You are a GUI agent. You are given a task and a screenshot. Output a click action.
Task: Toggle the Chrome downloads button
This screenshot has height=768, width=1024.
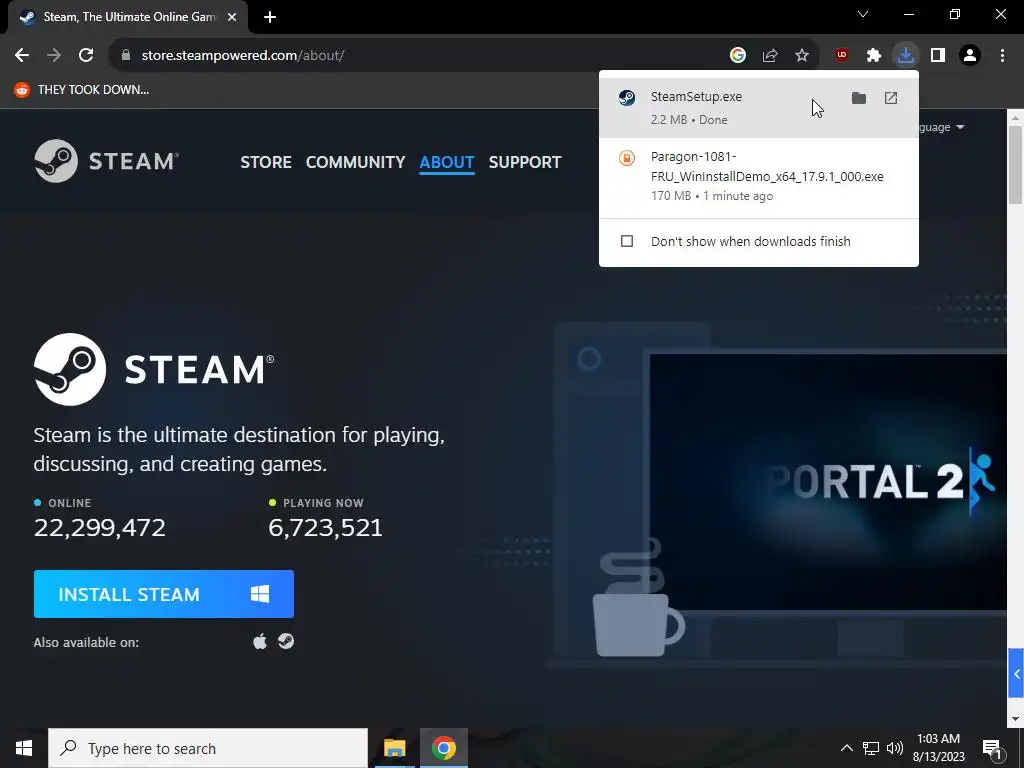906,56
